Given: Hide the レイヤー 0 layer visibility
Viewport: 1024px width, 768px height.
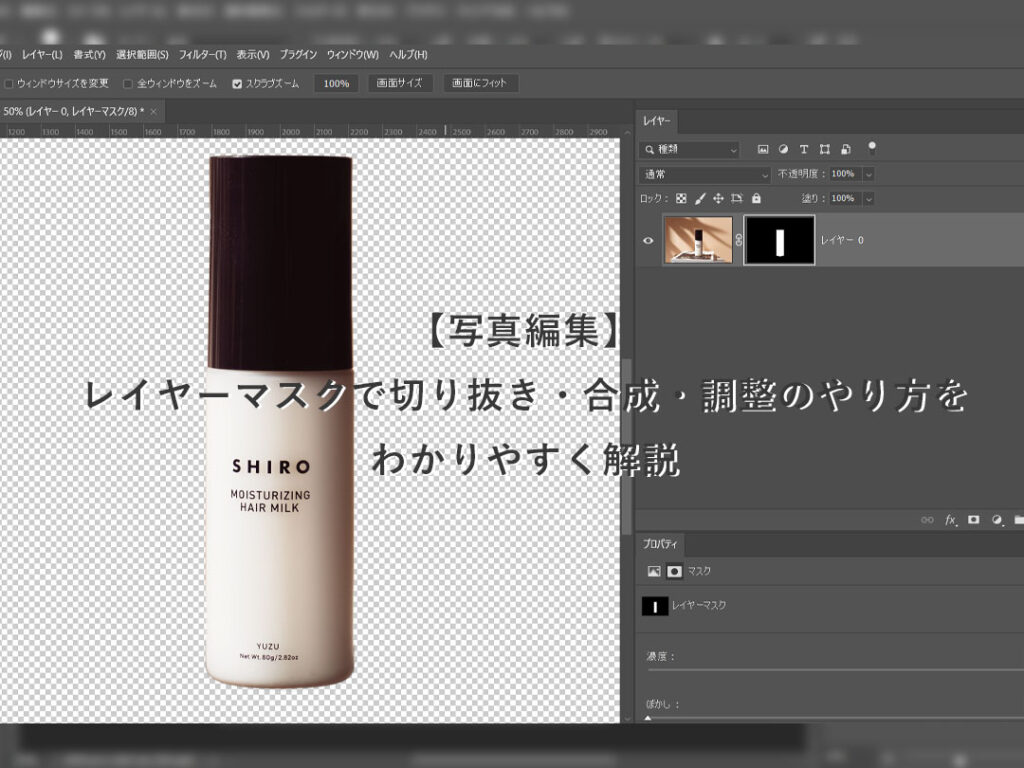Looking at the screenshot, I should 646,239.
